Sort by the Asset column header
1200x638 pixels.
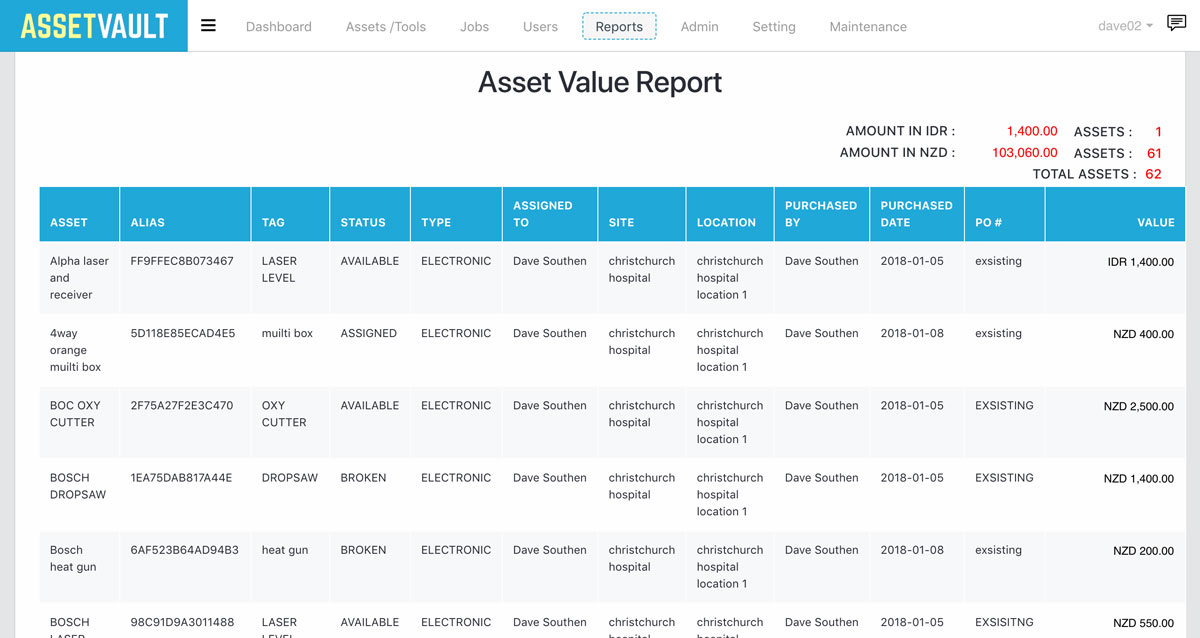coord(69,222)
